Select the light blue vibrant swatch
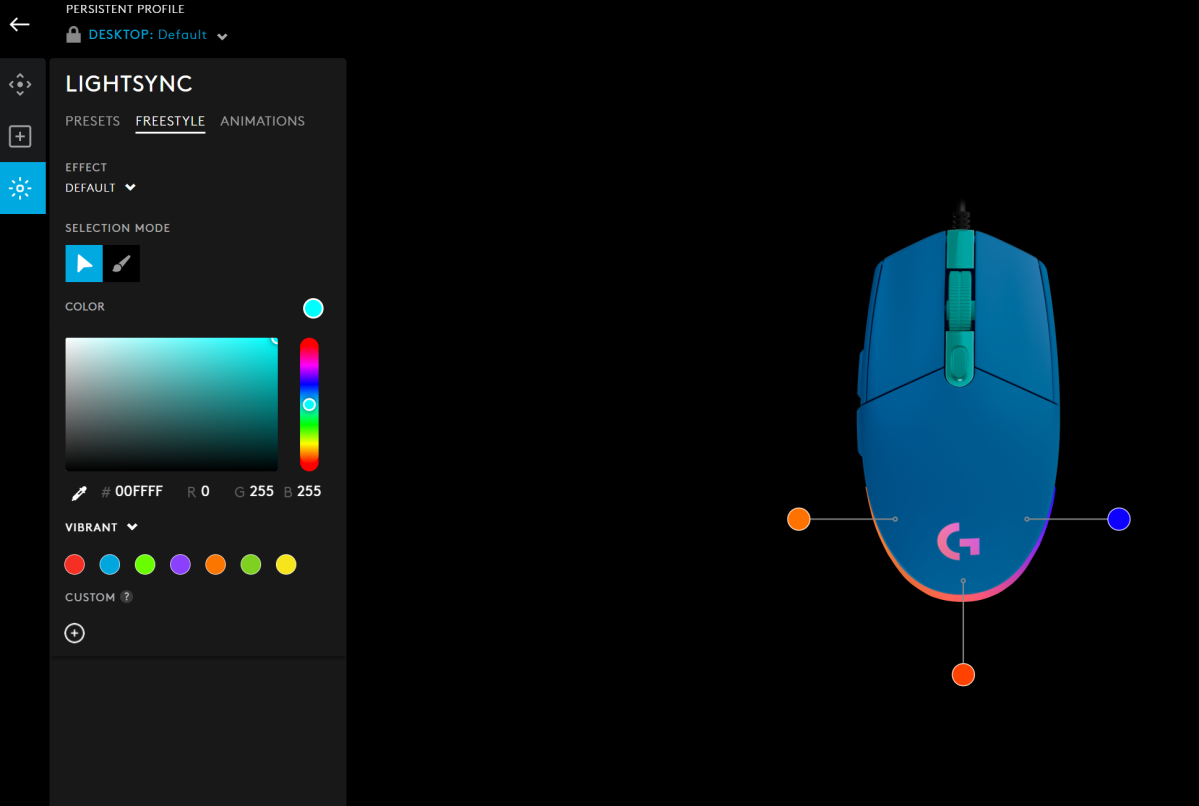Viewport: 1199px width, 806px height. pyautogui.click(x=110, y=565)
